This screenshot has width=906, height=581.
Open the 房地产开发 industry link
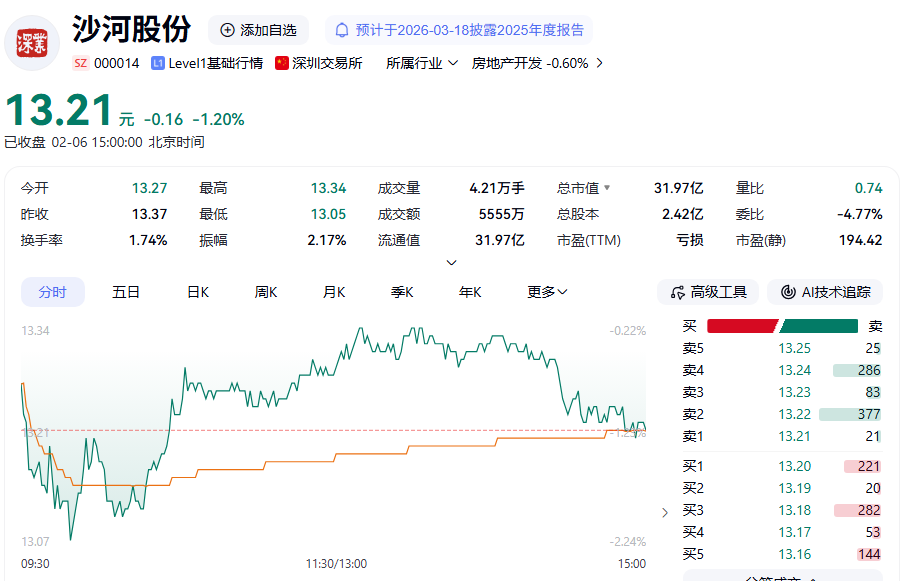[x=537, y=63]
